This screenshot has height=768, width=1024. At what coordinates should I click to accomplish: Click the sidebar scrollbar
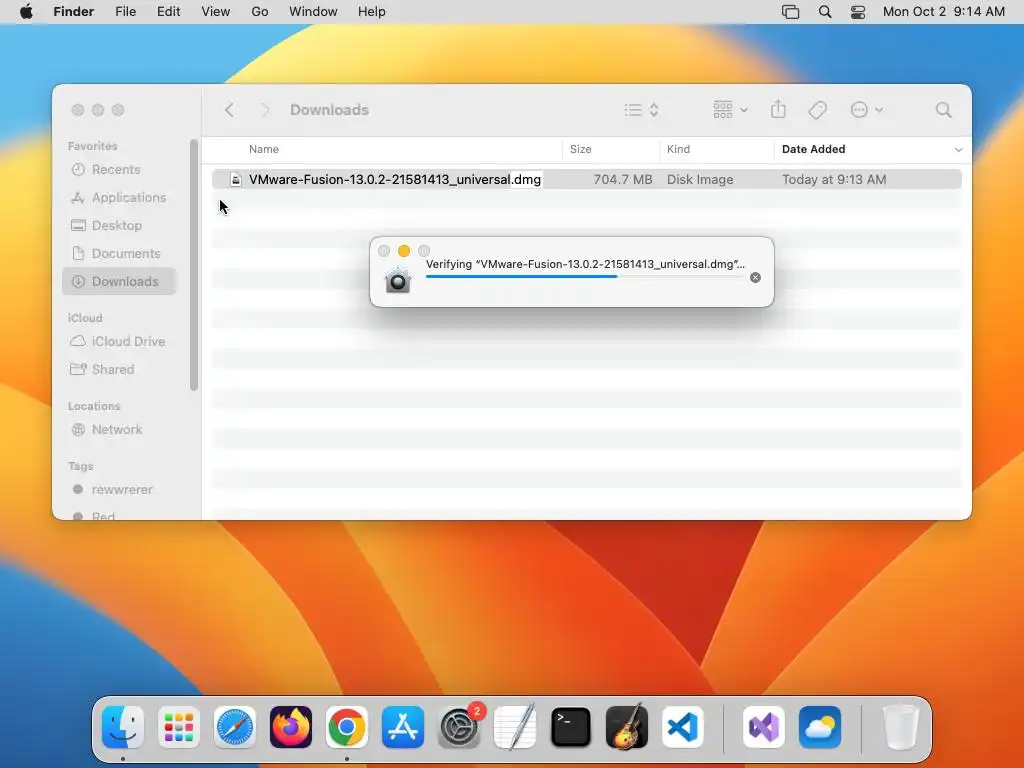(x=193, y=265)
